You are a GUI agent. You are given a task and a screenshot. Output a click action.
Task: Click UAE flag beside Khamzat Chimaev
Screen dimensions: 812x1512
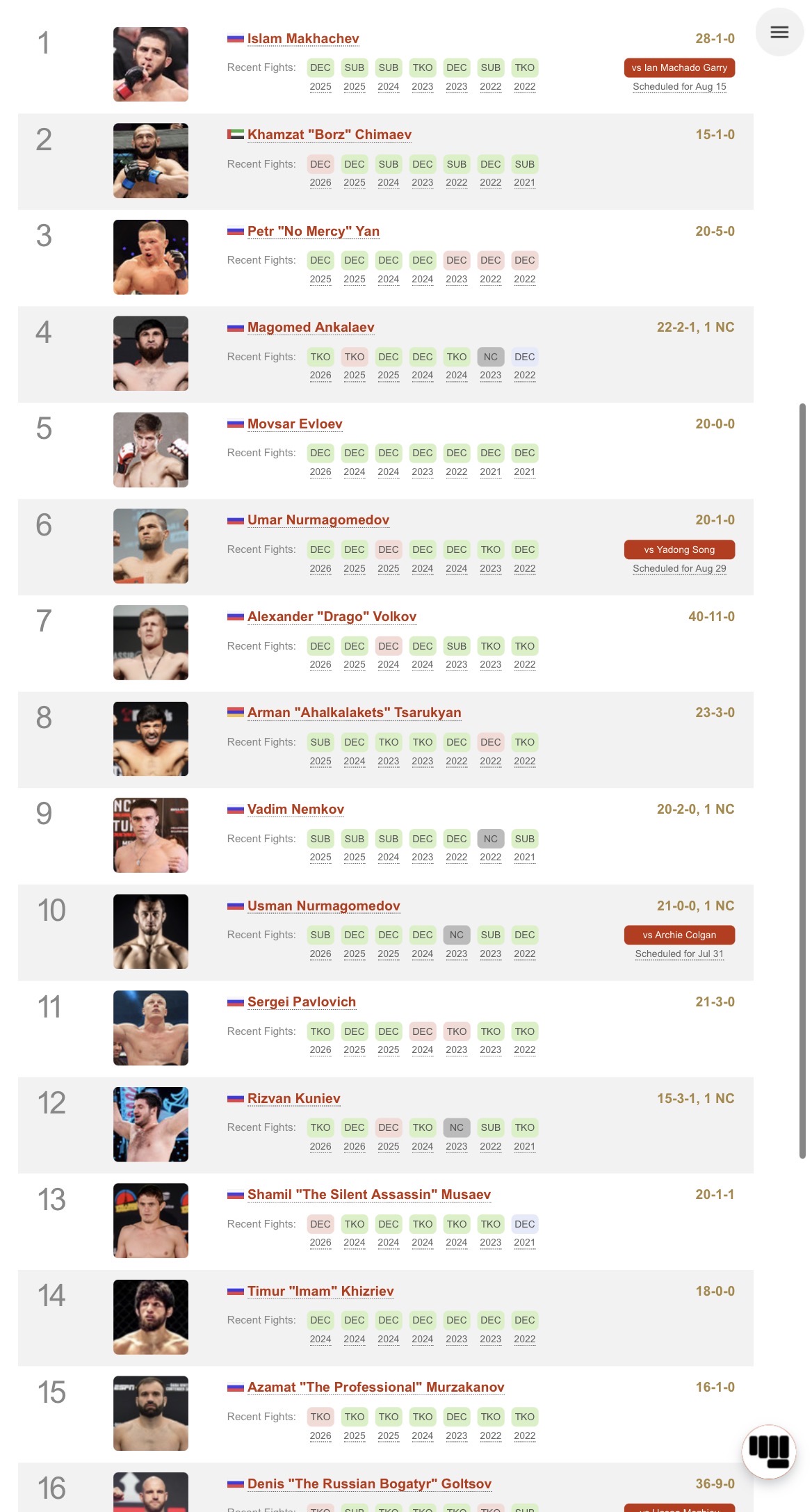point(235,135)
